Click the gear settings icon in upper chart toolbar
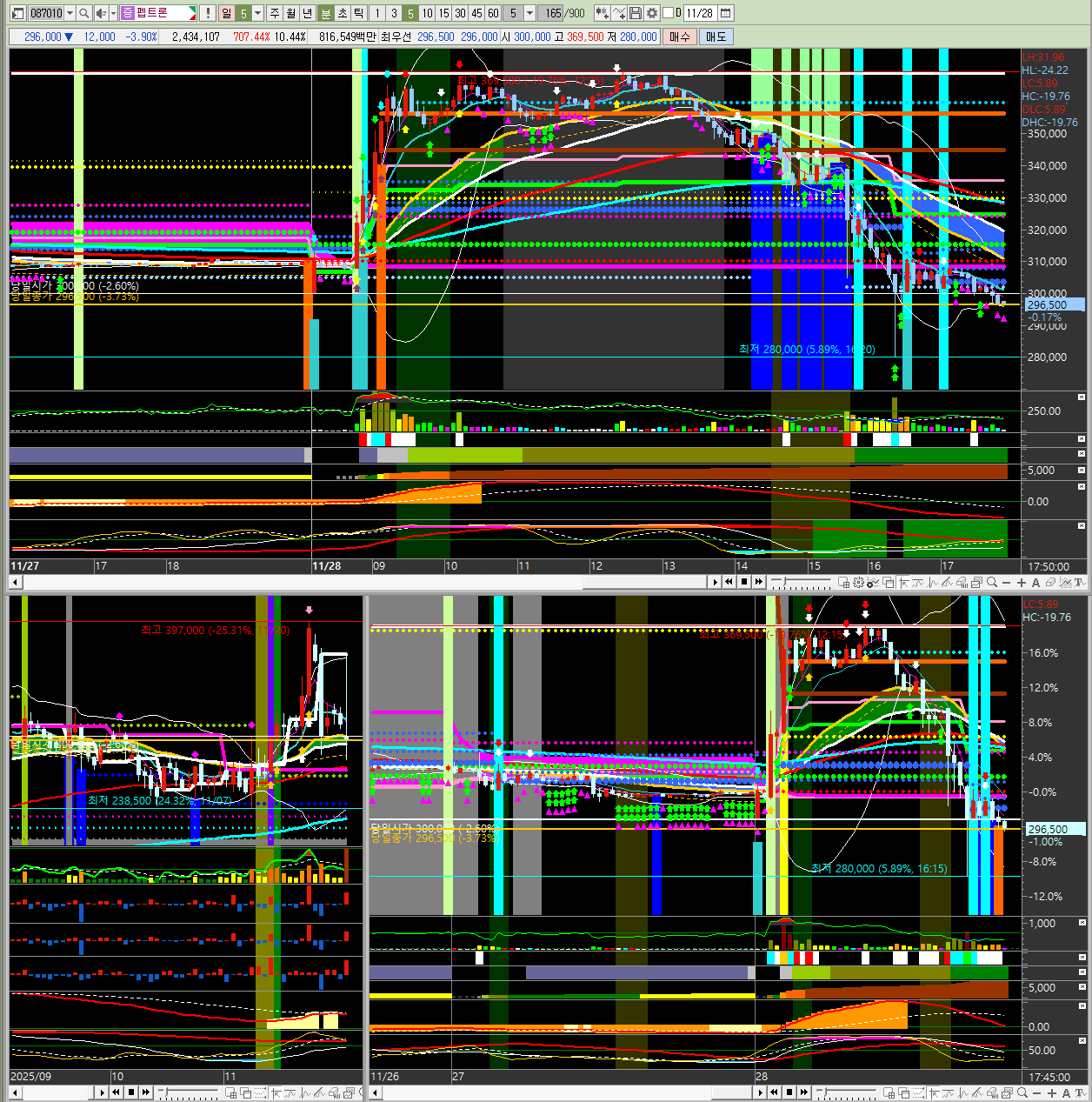1092x1102 pixels. point(857,583)
